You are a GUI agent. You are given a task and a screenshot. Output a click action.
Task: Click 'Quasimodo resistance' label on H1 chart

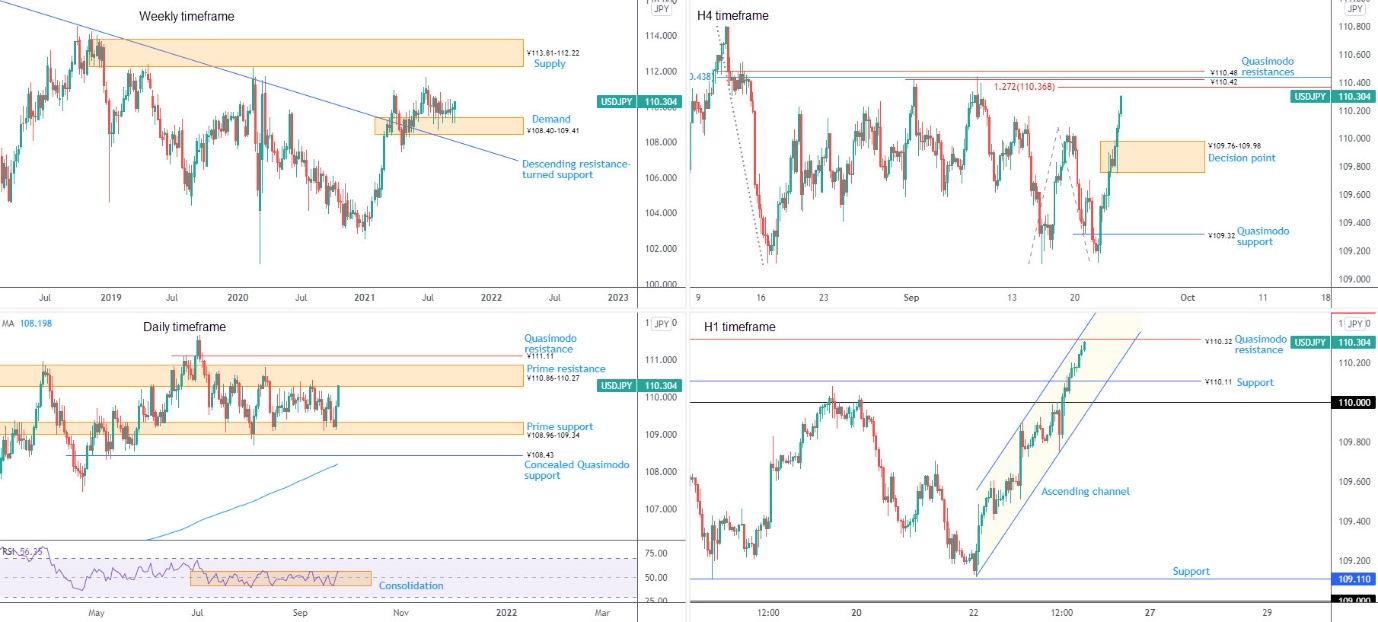click(x=1261, y=345)
